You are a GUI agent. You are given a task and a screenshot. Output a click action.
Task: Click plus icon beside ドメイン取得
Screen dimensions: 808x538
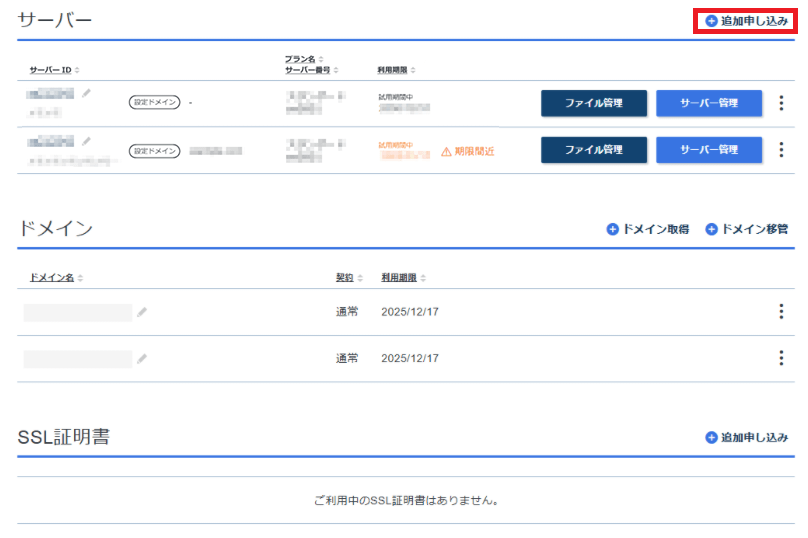[x=612, y=229]
